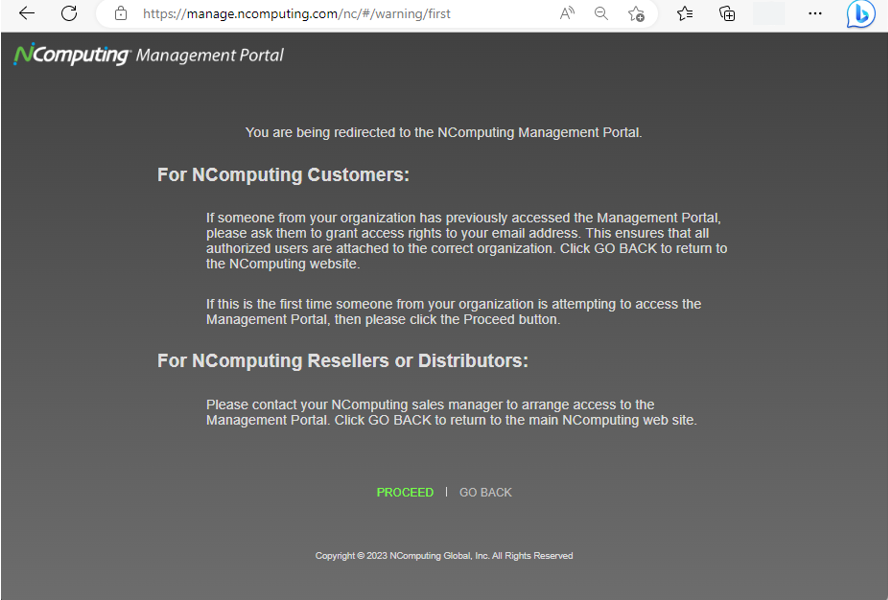Click 'For NComputing Resellers or Distributors:' heading
The height and width of the screenshot is (600, 888).
(x=343, y=361)
